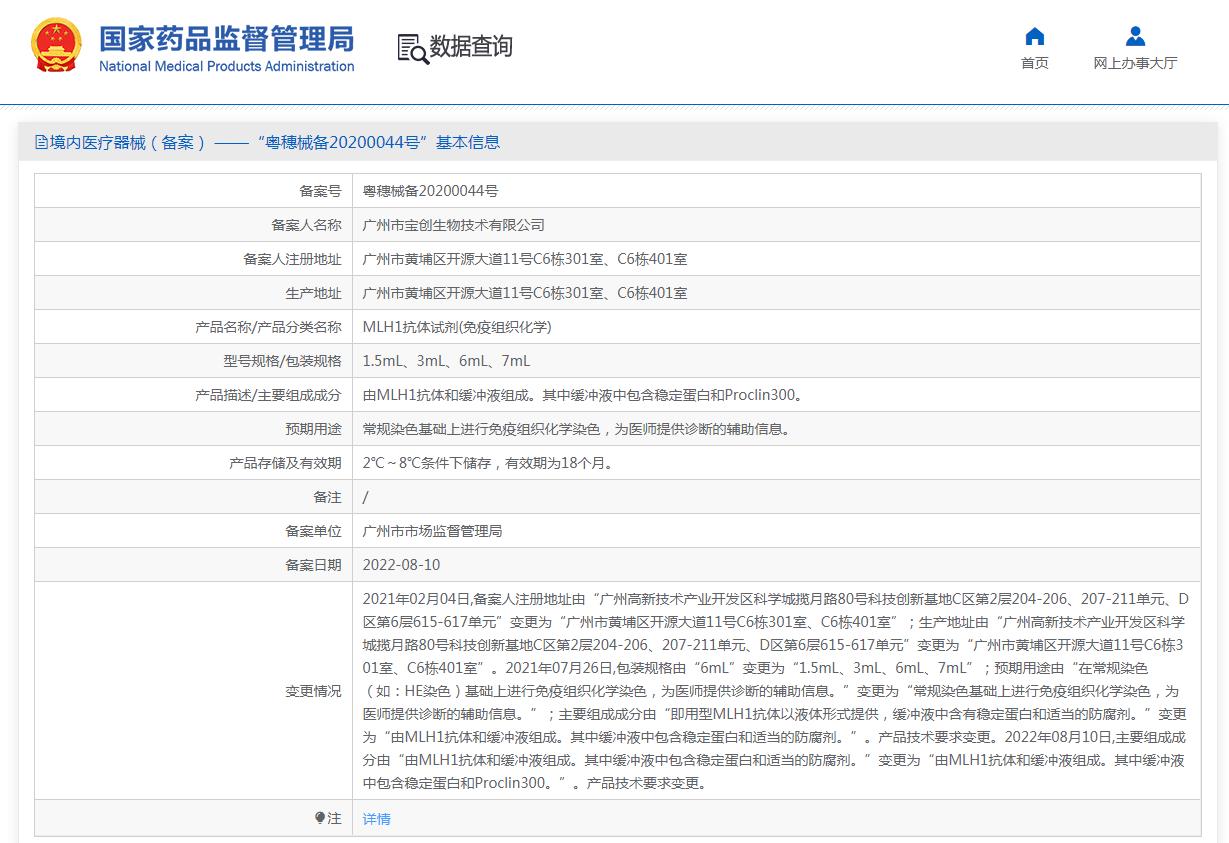Click the 变更情况 row label
Screen dimensions: 1229x843
tap(313, 691)
